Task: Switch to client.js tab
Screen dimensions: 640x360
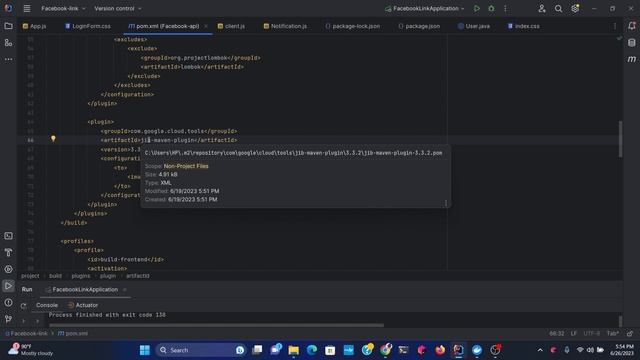Action: [x=231, y=26]
